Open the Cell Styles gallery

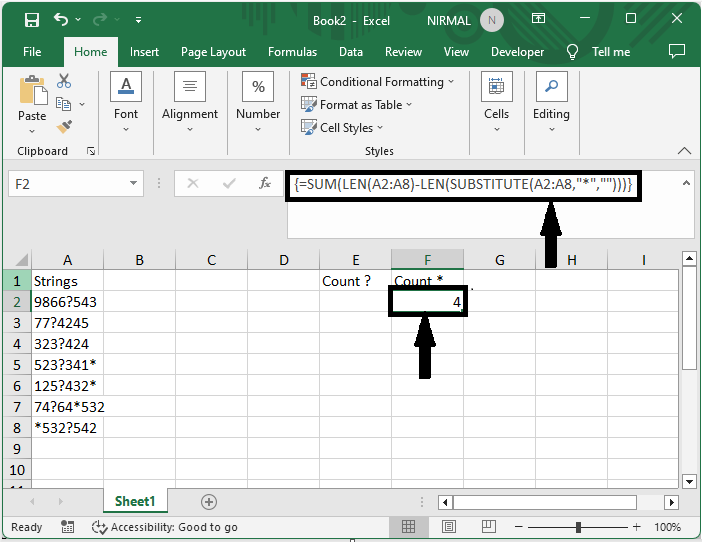(x=342, y=128)
